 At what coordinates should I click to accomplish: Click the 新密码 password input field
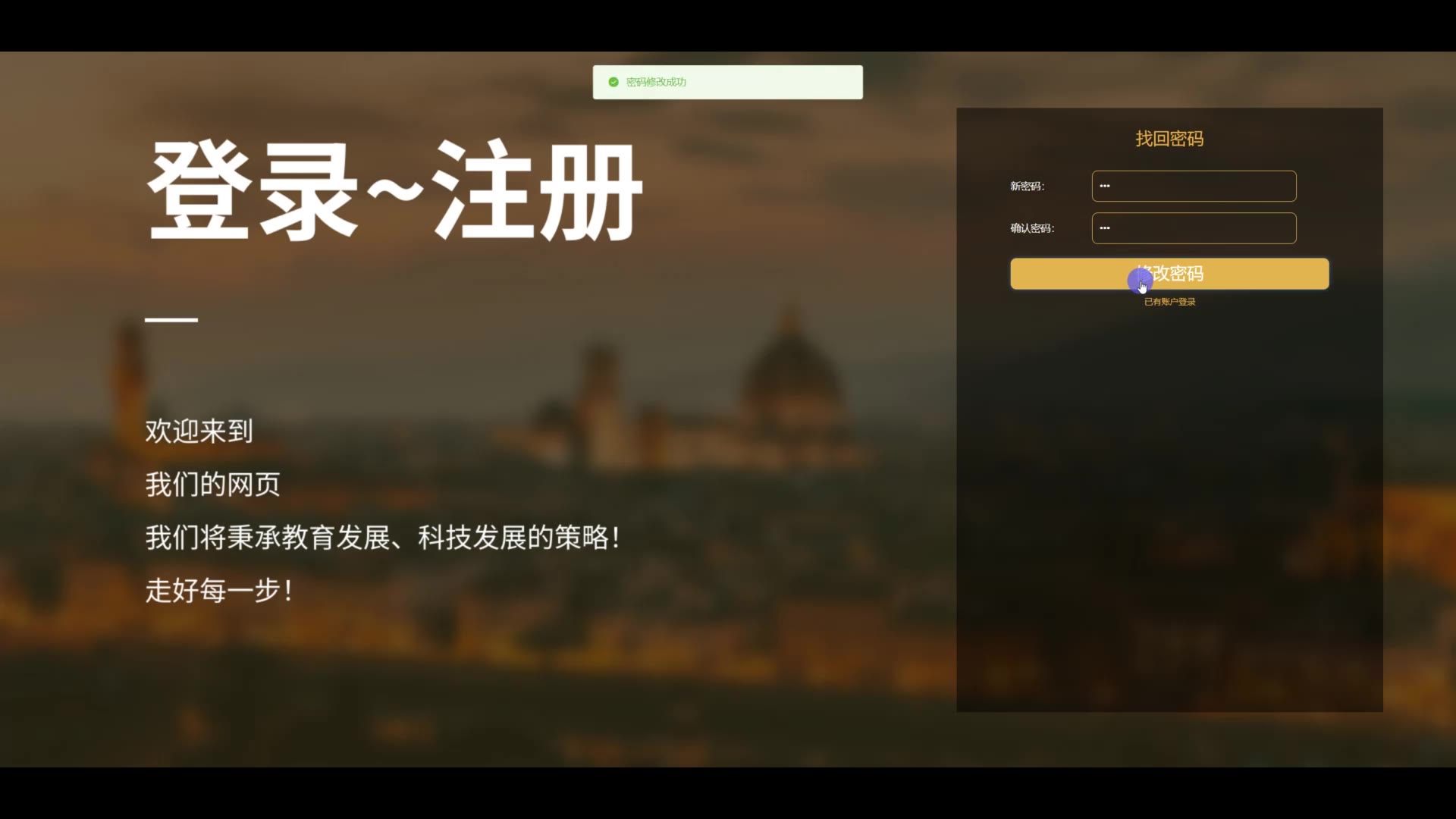[x=1194, y=186]
